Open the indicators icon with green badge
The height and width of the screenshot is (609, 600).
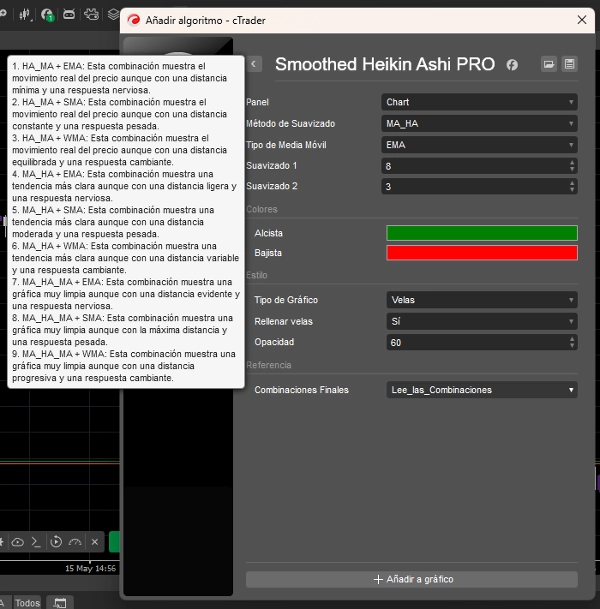pos(47,15)
